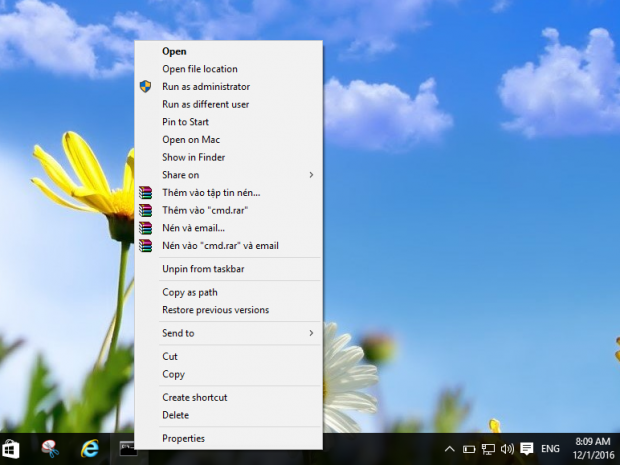Click the Snipping Tool taskbar icon
Image resolution: width=620 pixels, height=465 pixels.
[48, 449]
